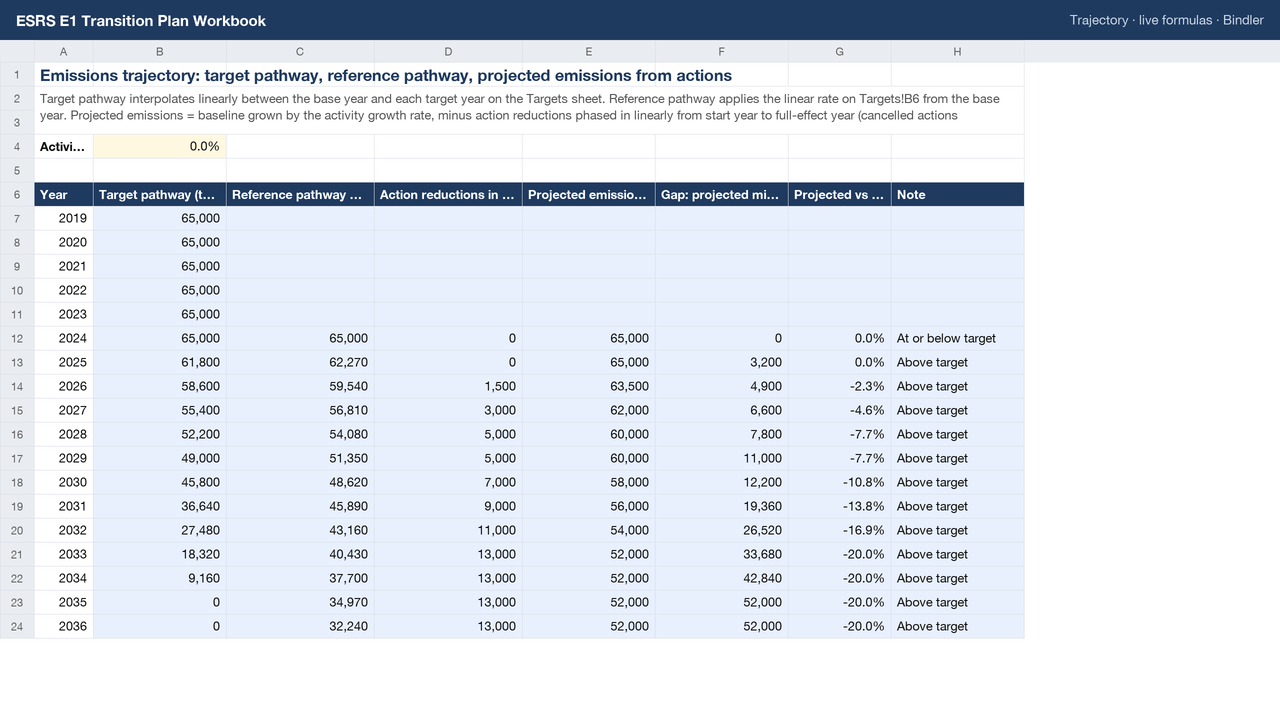Click reference pathway value 48,620
Screen dimensions: 1280x720
[300, 482]
